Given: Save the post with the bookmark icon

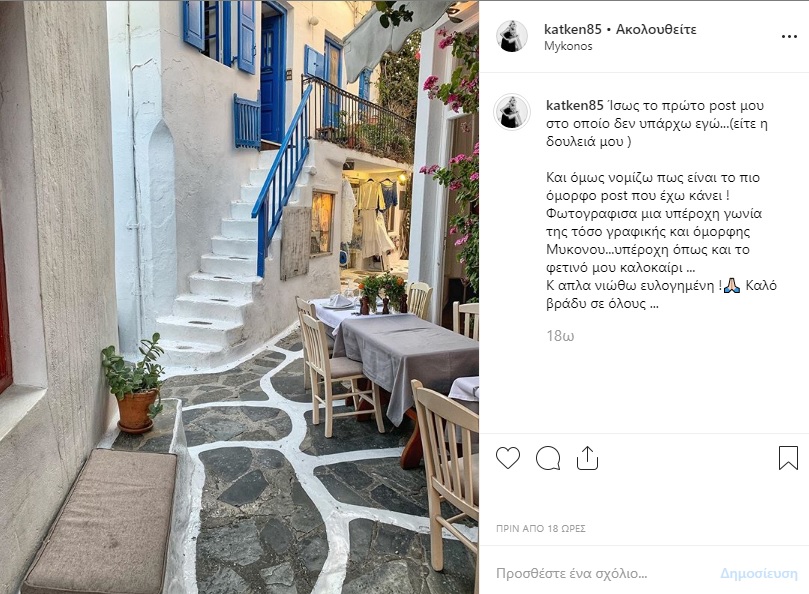Looking at the screenshot, I should tap(788, 458).
